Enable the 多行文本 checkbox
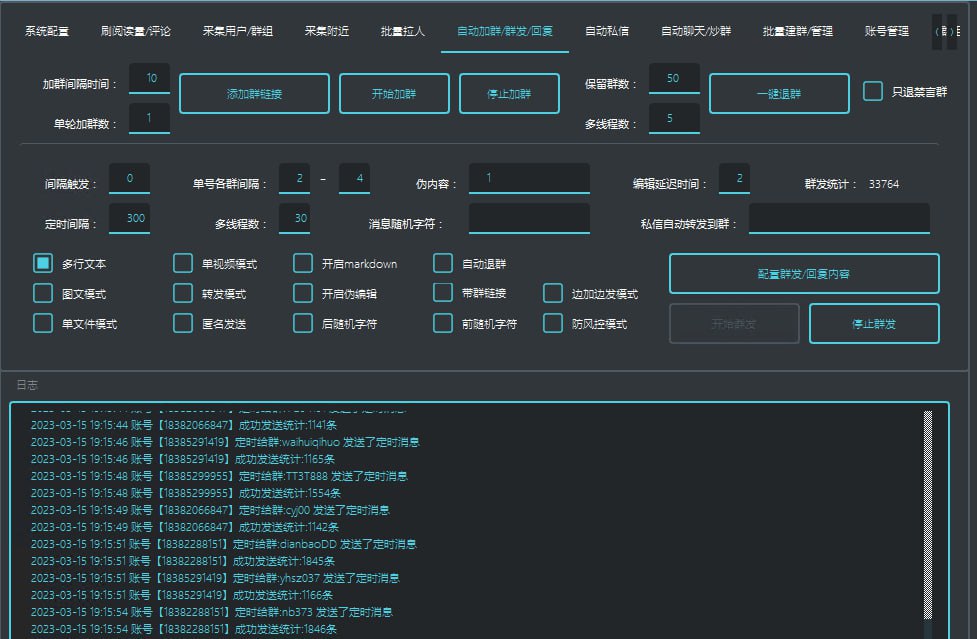Screen dimensions: 977x639 (x=43, y=264)
